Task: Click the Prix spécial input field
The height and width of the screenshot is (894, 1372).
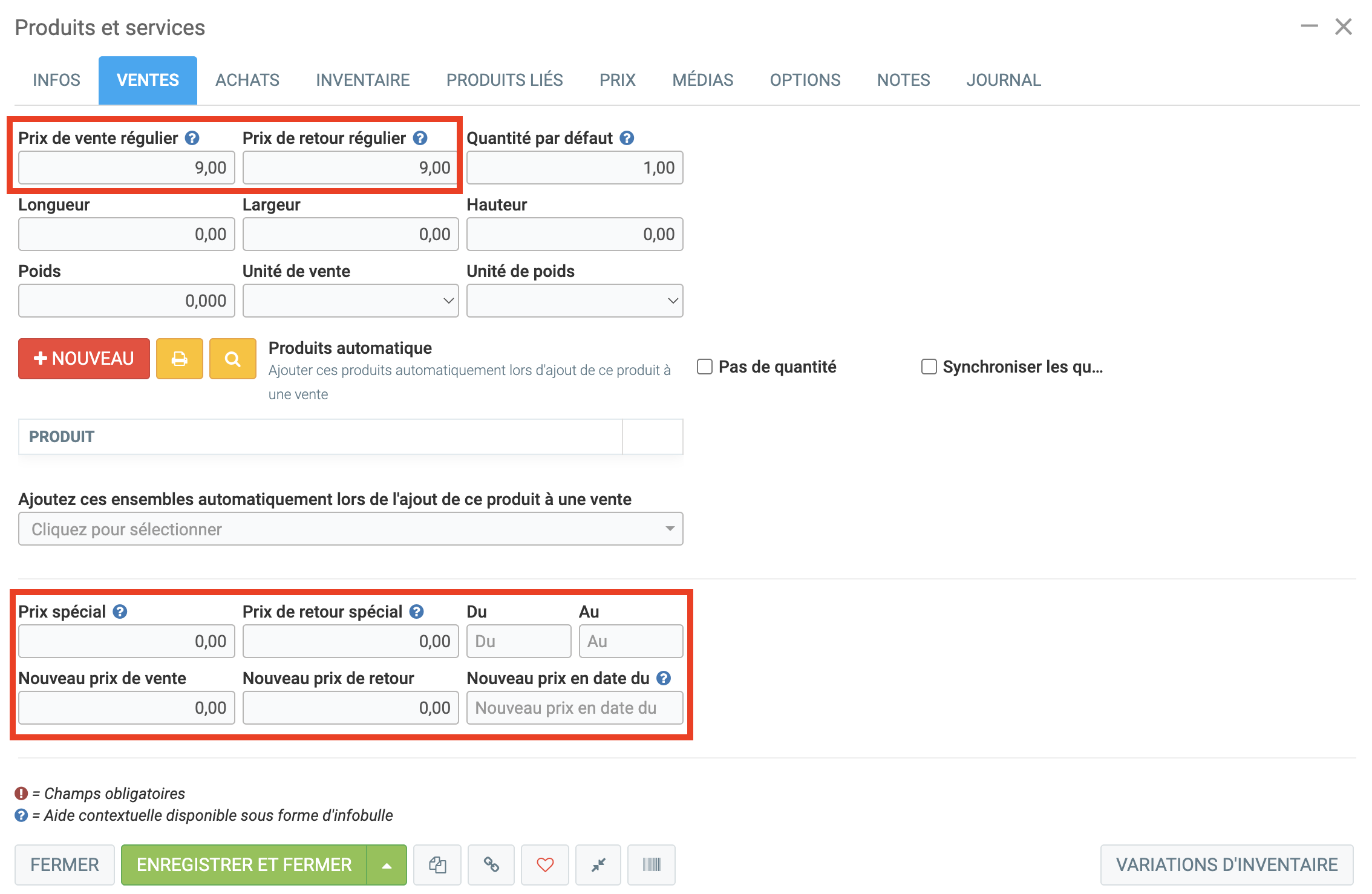Action: click(126, 641)
